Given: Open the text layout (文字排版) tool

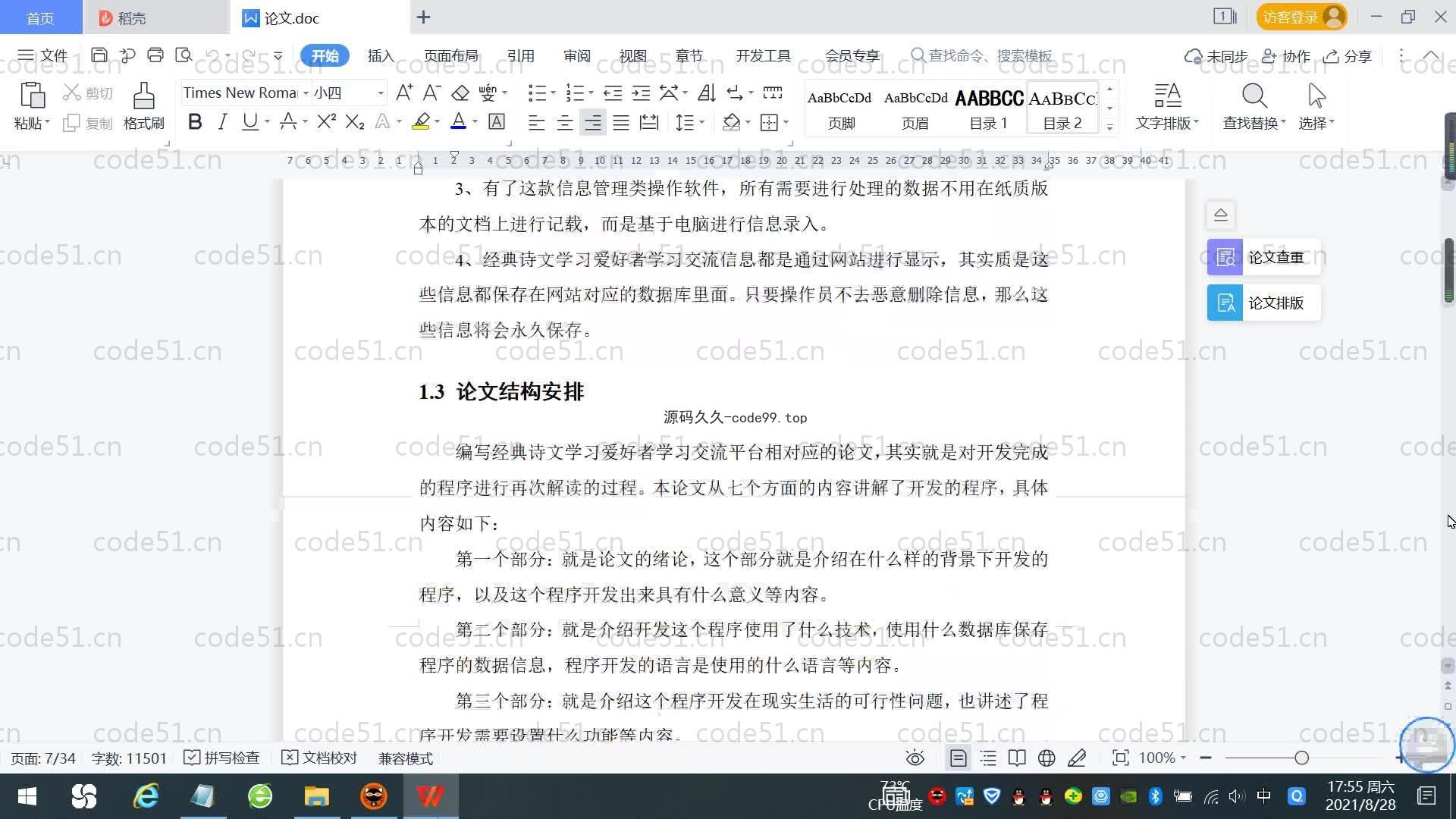Looking at the screenshot, I should 1167,106.
